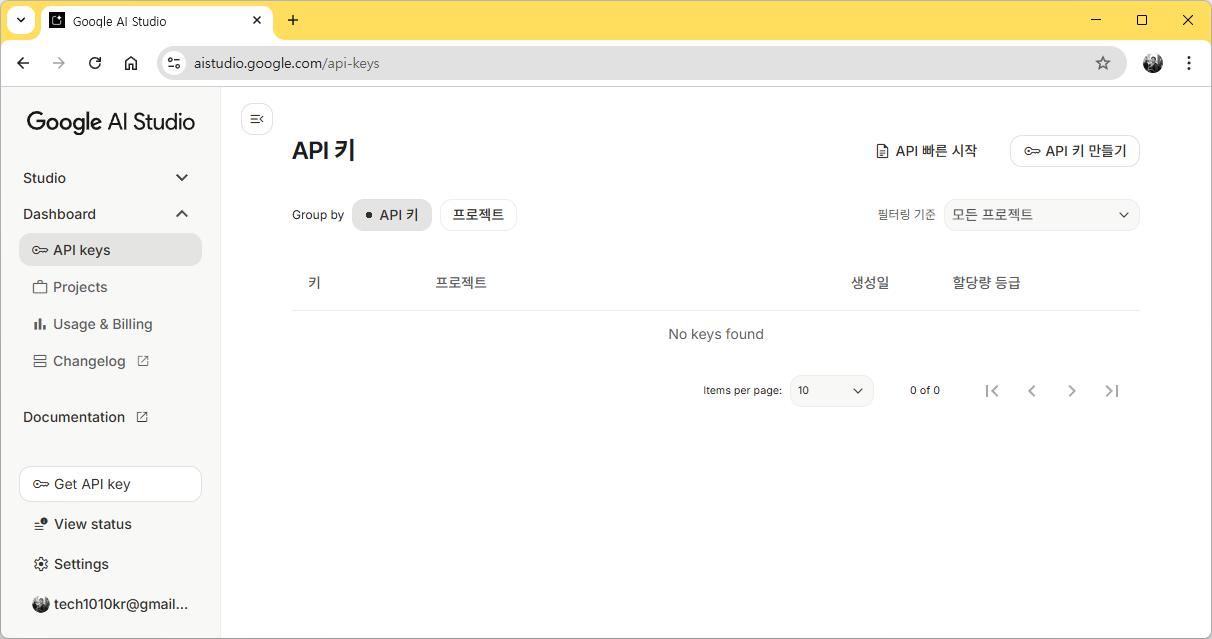The image size is (1212, 639).
Task: Open View status in the sidebar
Action: [110, 524]
